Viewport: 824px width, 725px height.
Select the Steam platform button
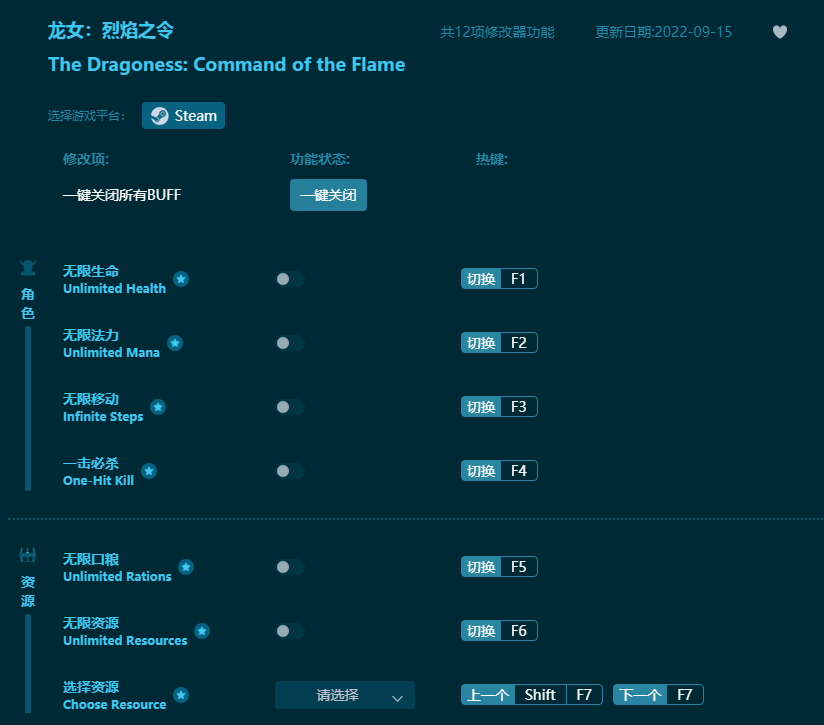pos(183,116)
